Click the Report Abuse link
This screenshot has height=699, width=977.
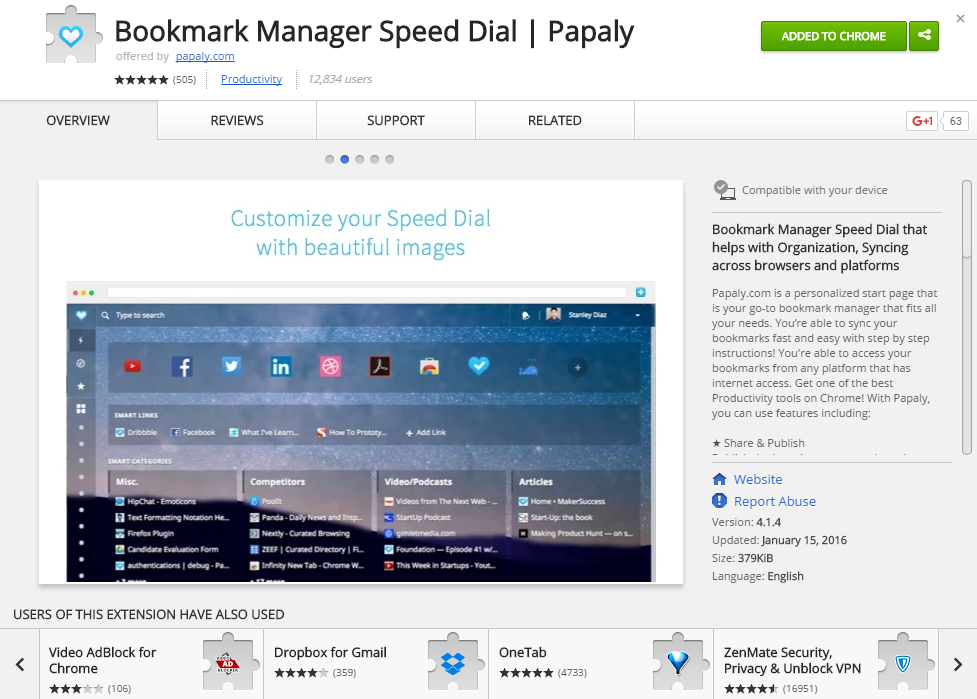[x=774, y=502]
